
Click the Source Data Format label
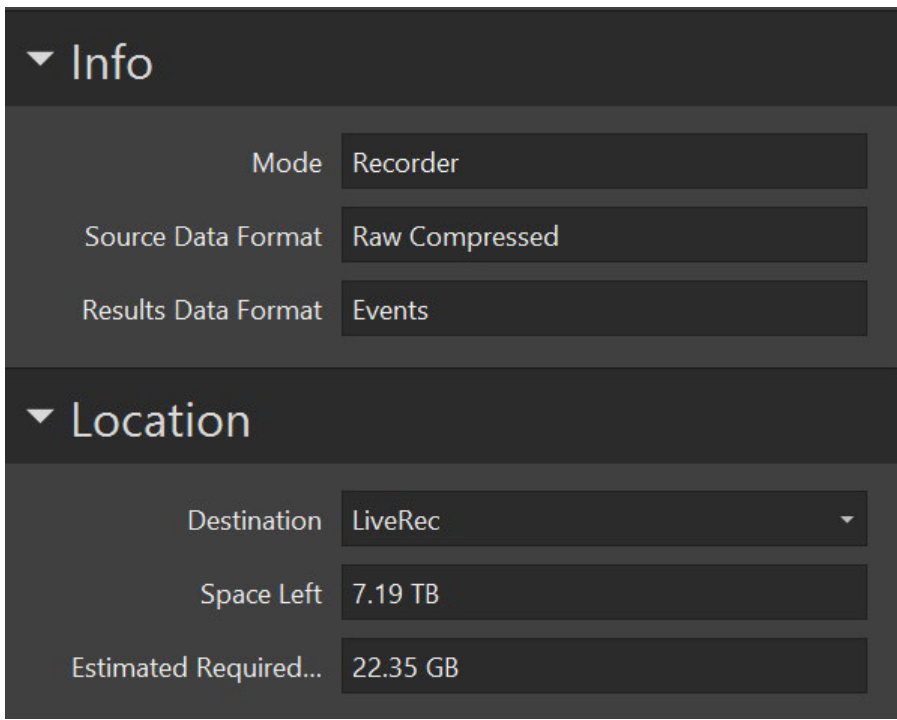(x=204, y=236)
